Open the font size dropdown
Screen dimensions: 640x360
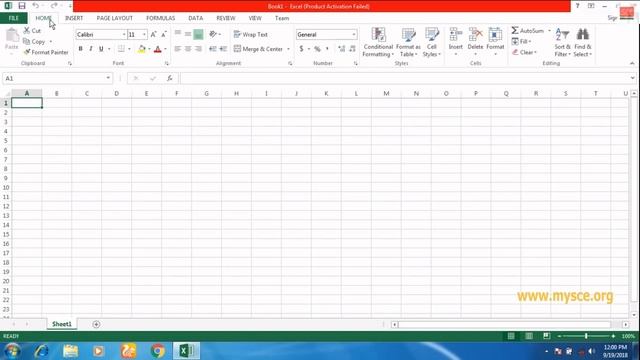tap(144, 35)
